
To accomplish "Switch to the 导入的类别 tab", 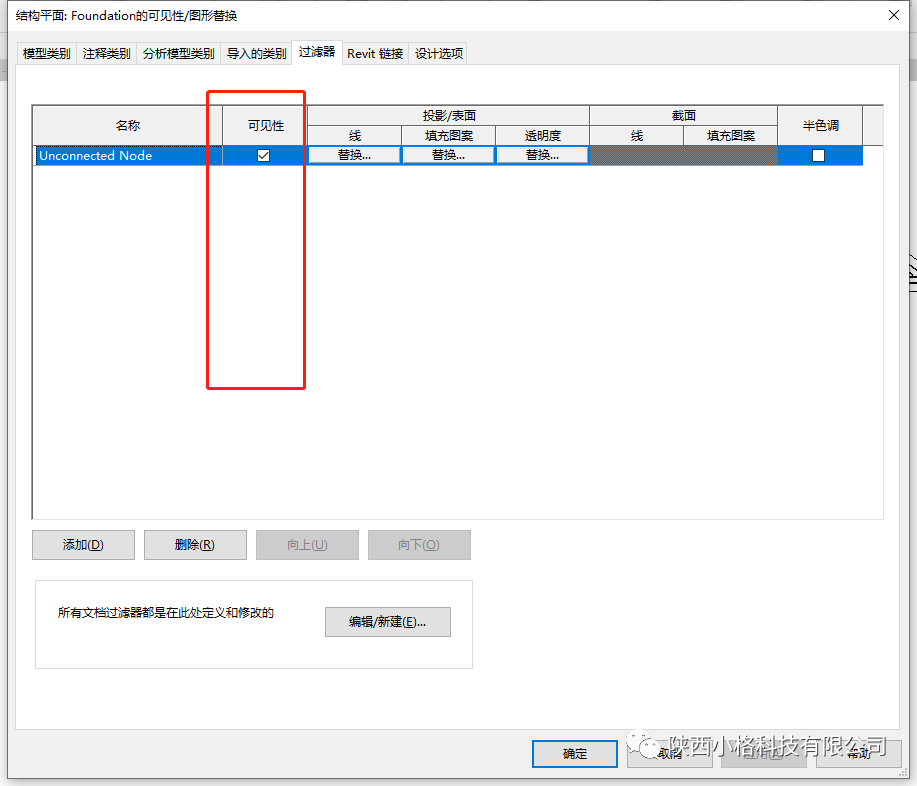I will [256, 53].
